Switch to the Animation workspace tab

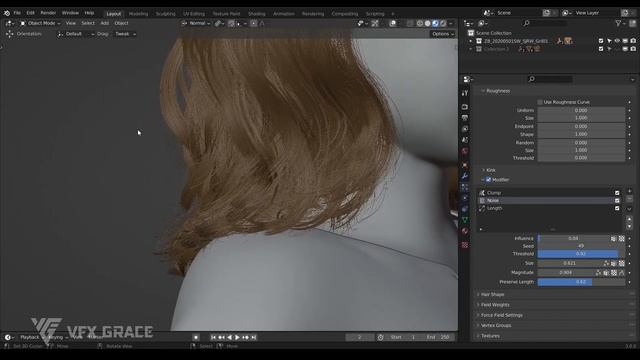(x=284, y=13)
